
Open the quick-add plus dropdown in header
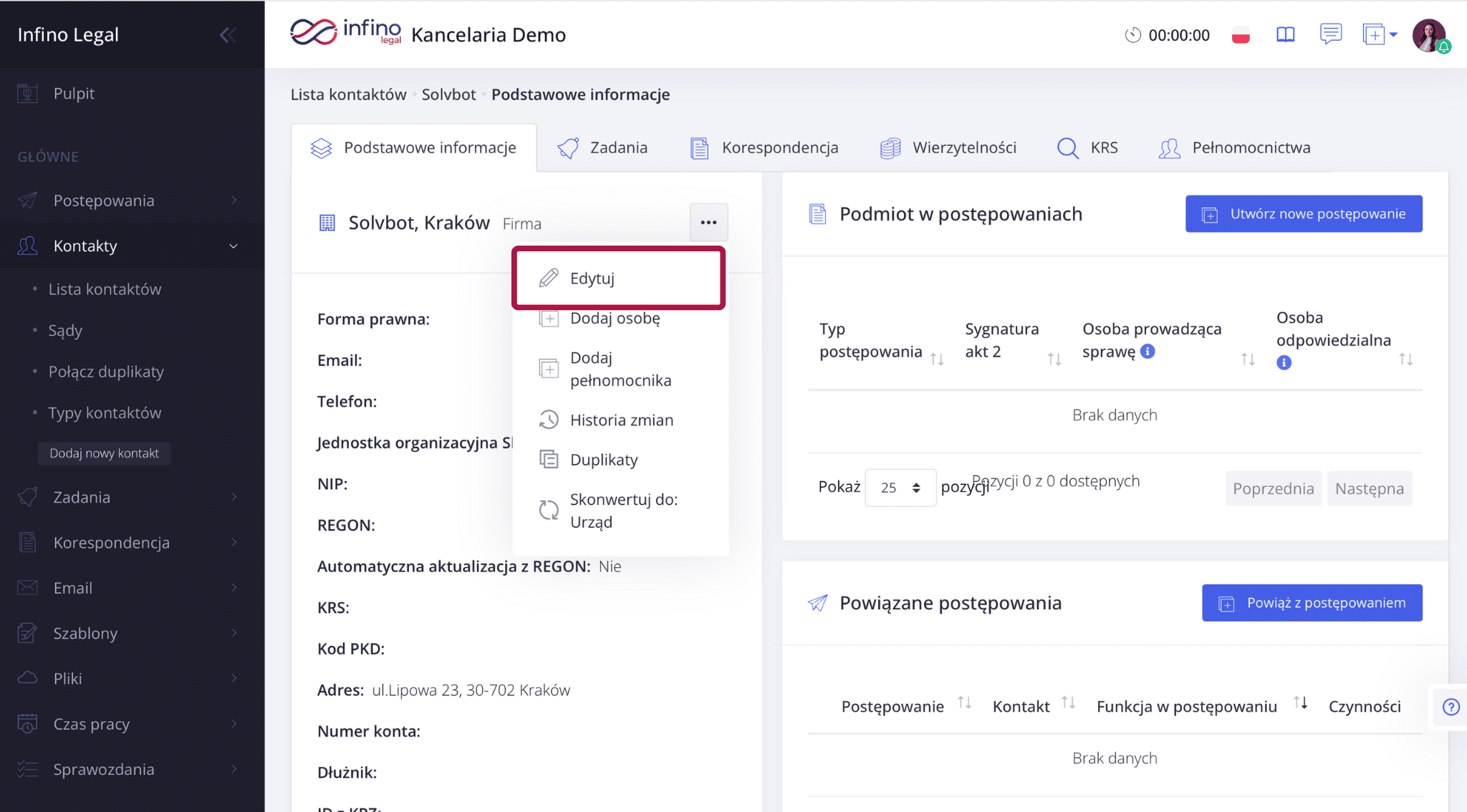click(x=1380, y=34)
